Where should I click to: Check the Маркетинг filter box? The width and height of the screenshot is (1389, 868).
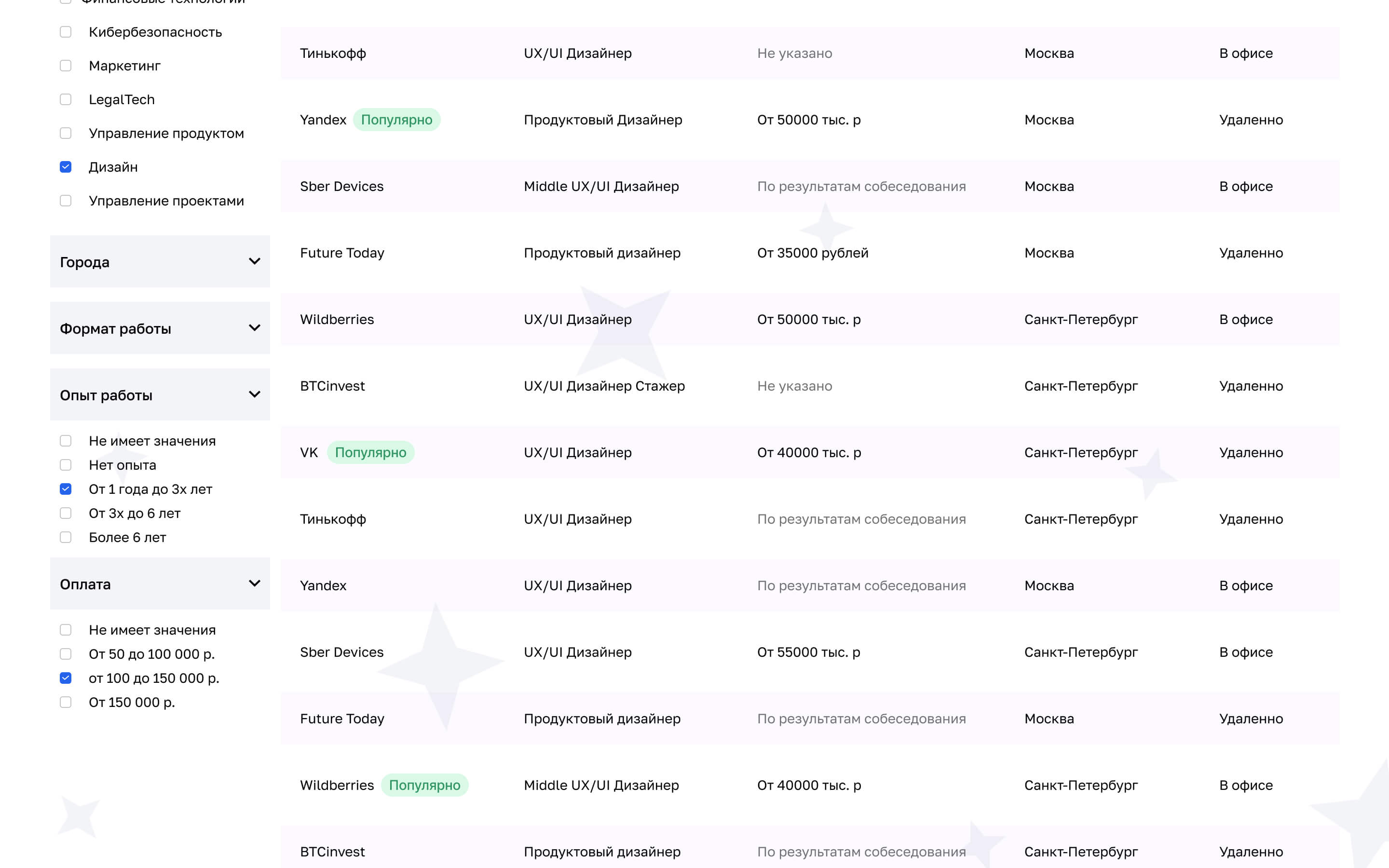click(66, 66)
